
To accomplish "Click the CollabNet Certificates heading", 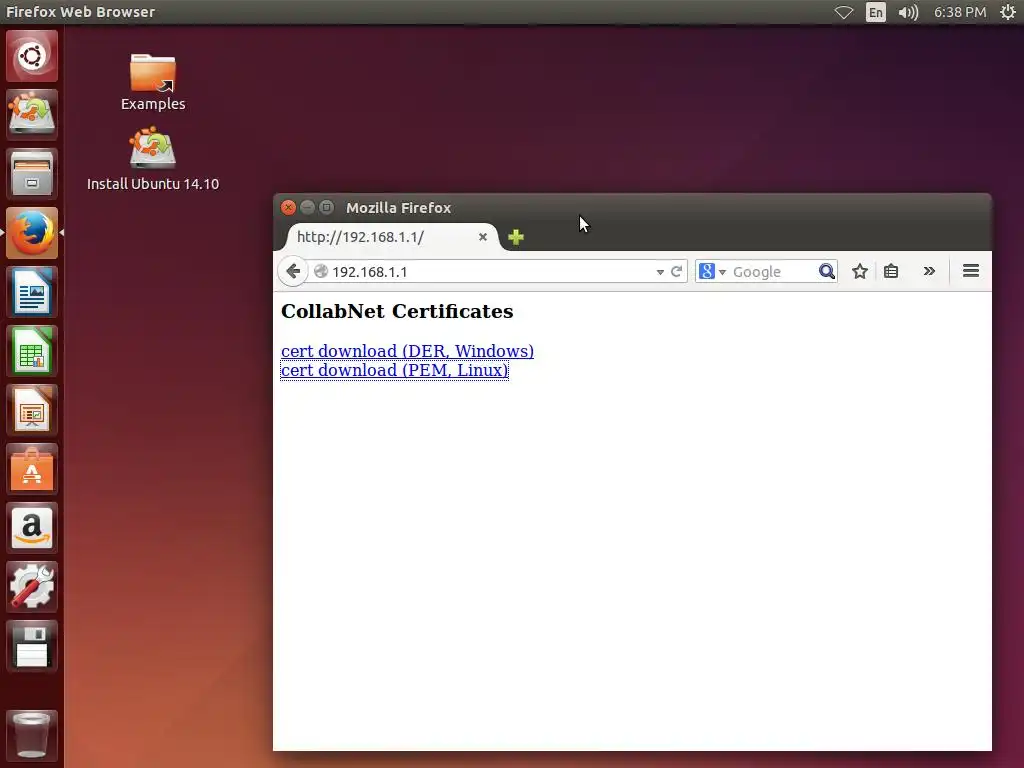I will click(397, 311).
